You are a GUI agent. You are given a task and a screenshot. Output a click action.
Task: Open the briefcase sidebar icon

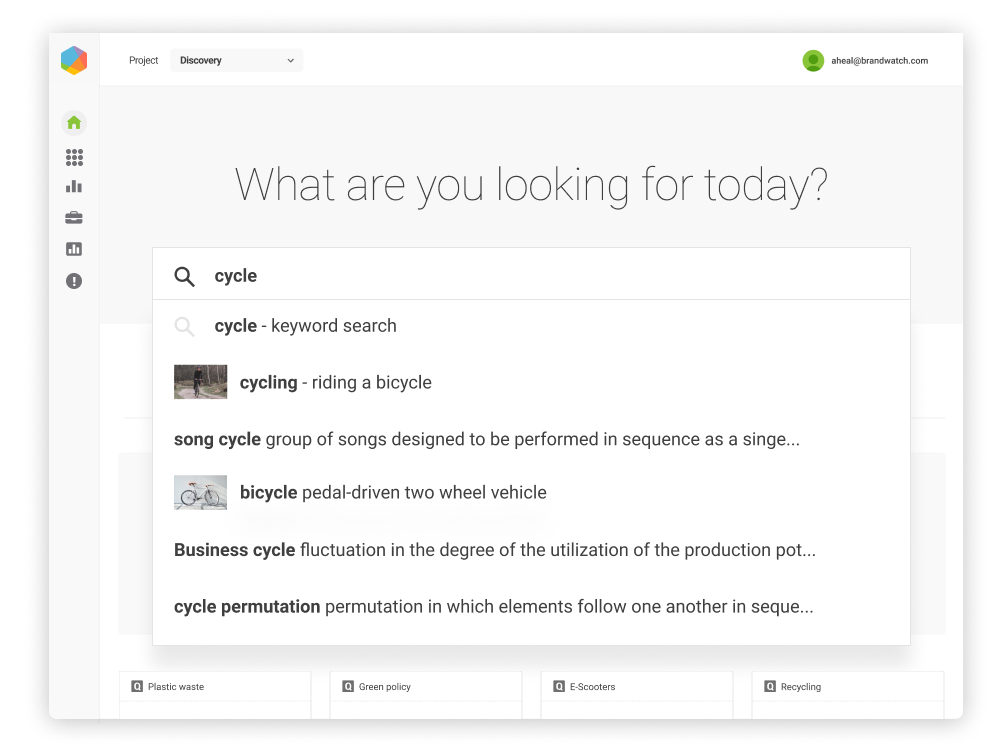click(x=74, y=218)
